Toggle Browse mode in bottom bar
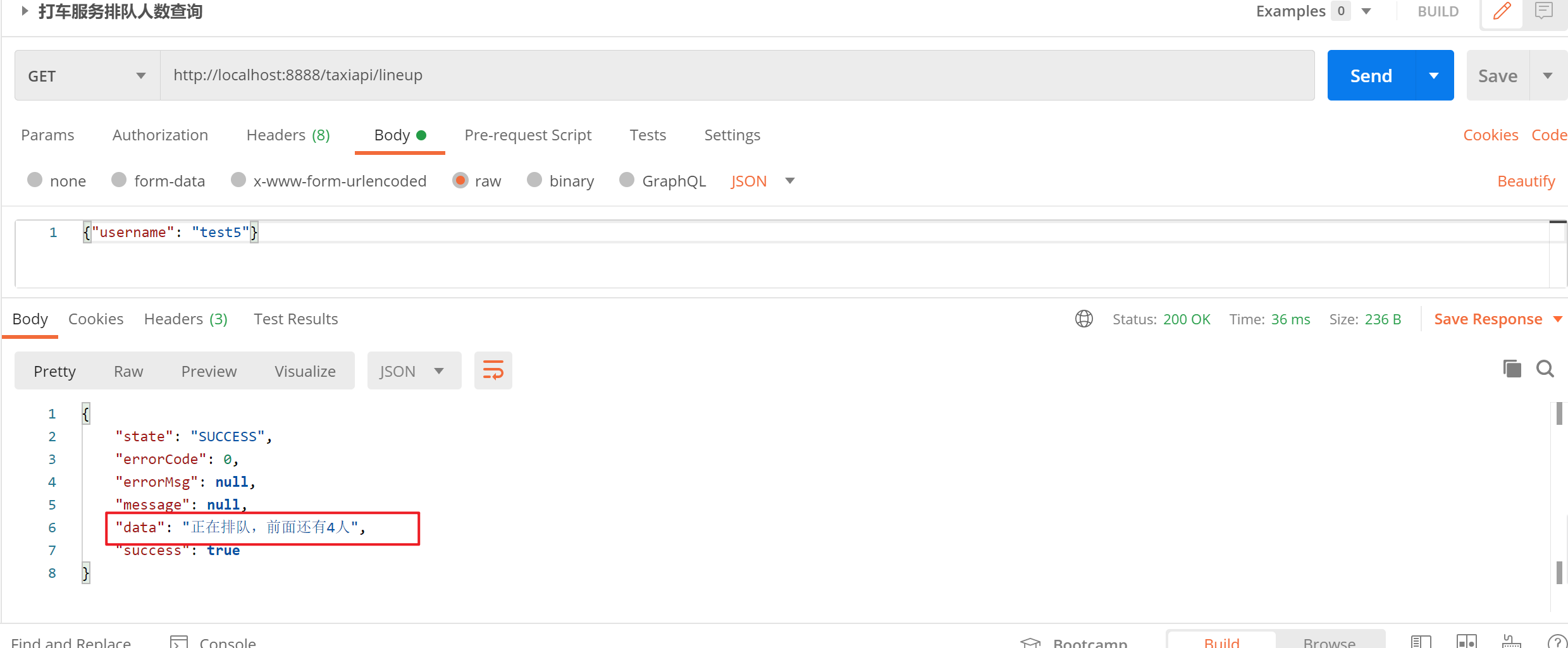The height and width of the screenshot is (648, 1568). point(1330,639)
